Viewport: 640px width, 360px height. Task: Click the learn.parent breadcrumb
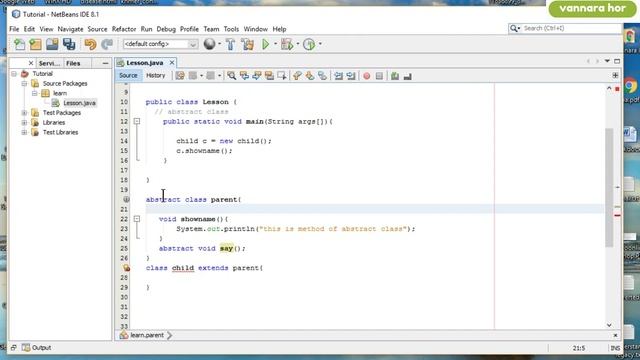point(147,335)
